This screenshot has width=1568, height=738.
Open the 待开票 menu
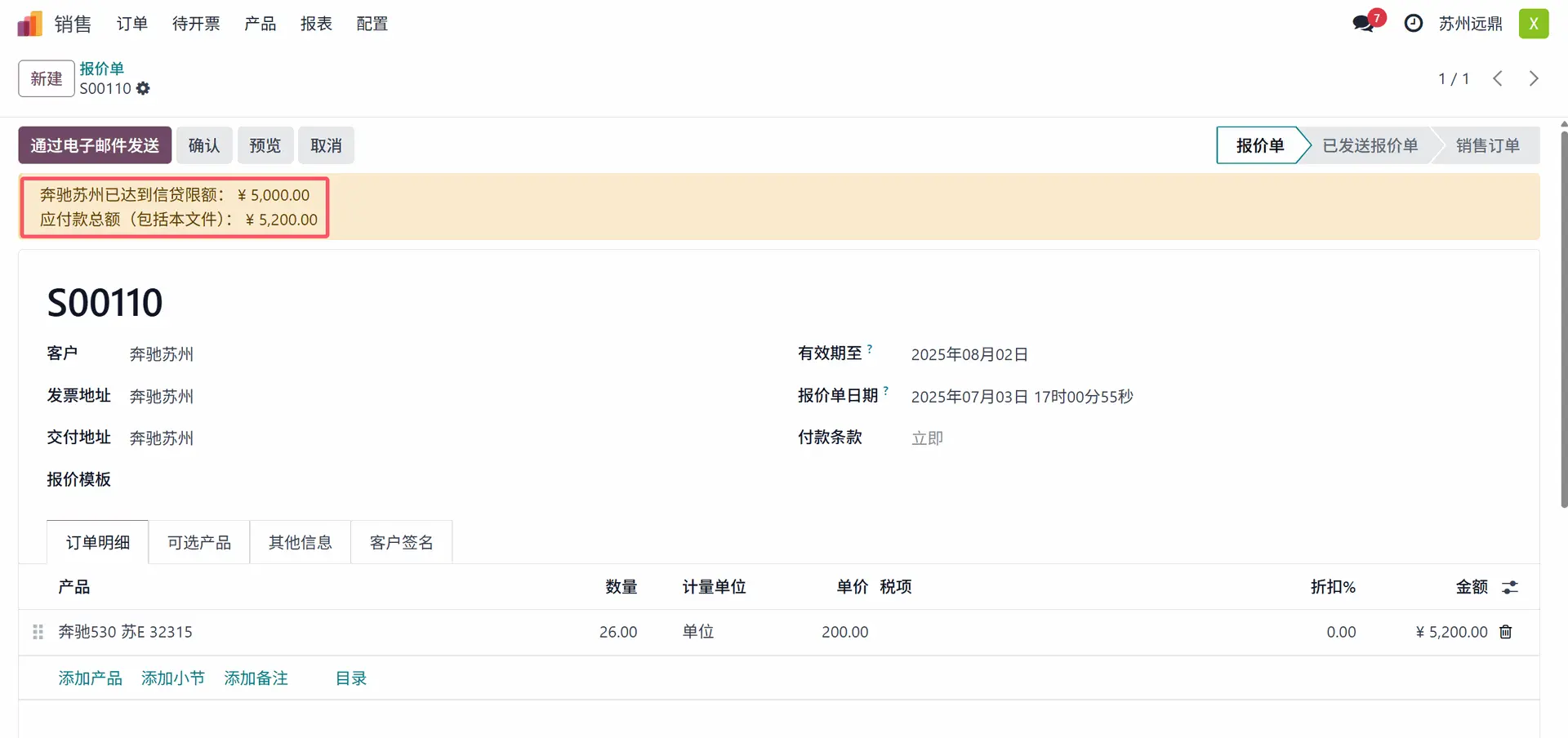point(196,24)
